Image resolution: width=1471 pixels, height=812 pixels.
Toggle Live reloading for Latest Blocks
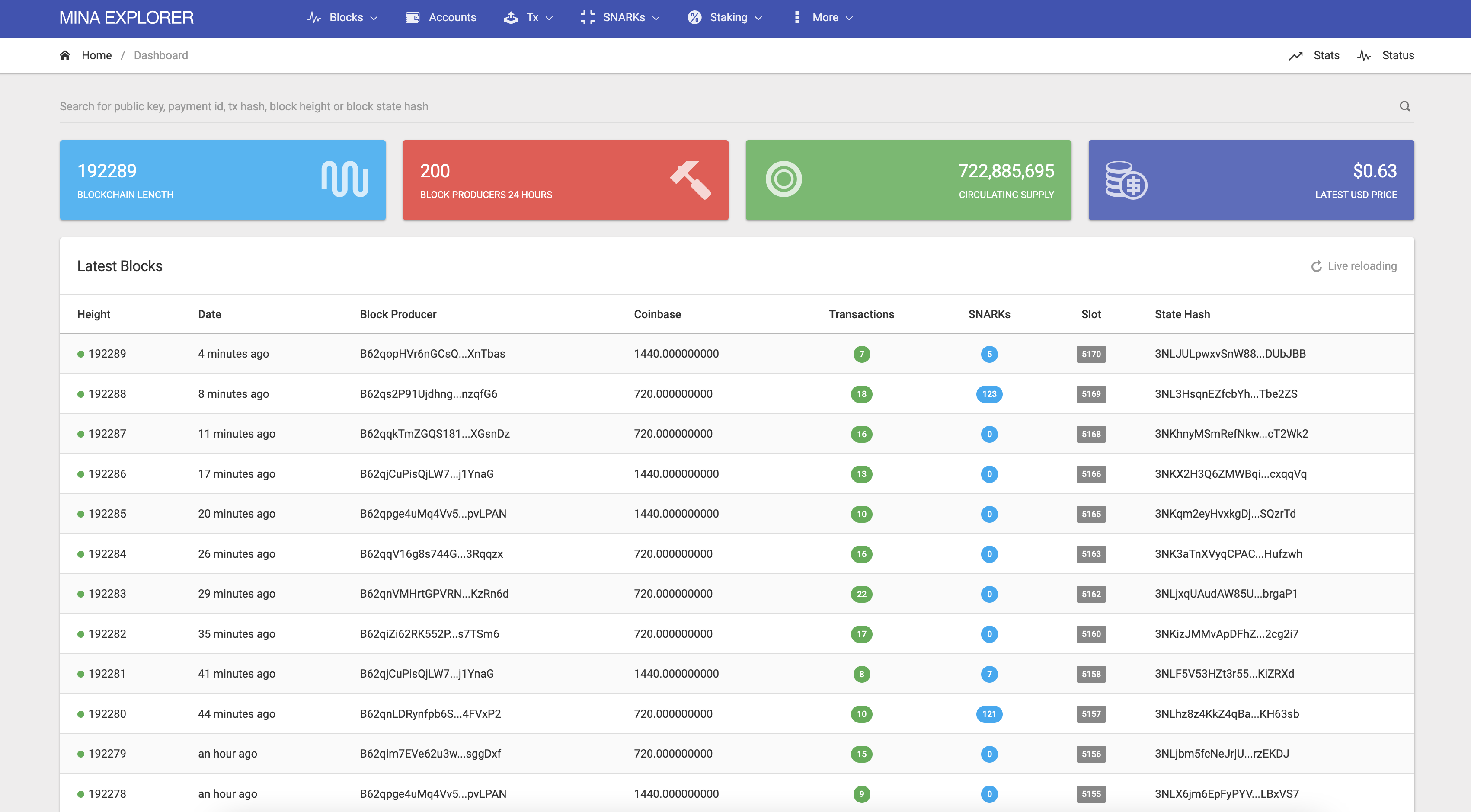pyautogui.click(x=1353, y=265)
